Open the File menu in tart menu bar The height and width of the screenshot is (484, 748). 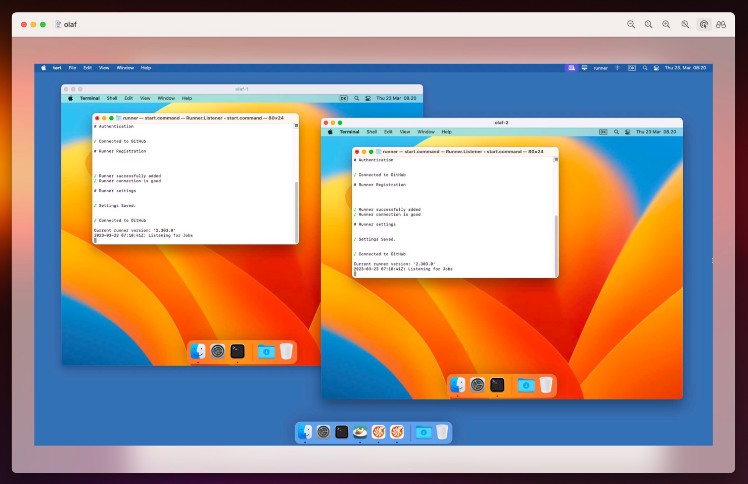point(74,68)
